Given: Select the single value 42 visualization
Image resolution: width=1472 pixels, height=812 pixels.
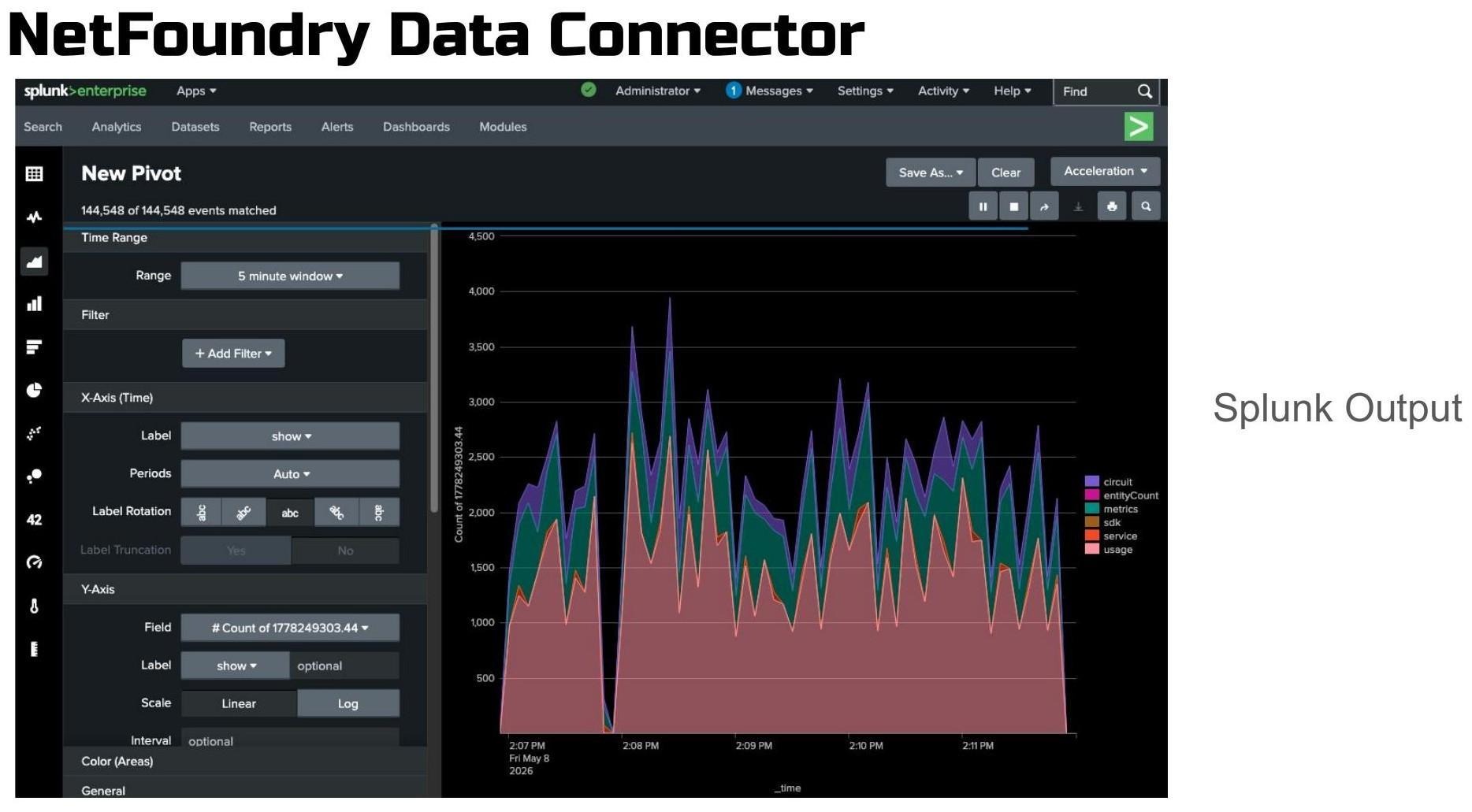Looking at the screenshot, I should (34, 520).
